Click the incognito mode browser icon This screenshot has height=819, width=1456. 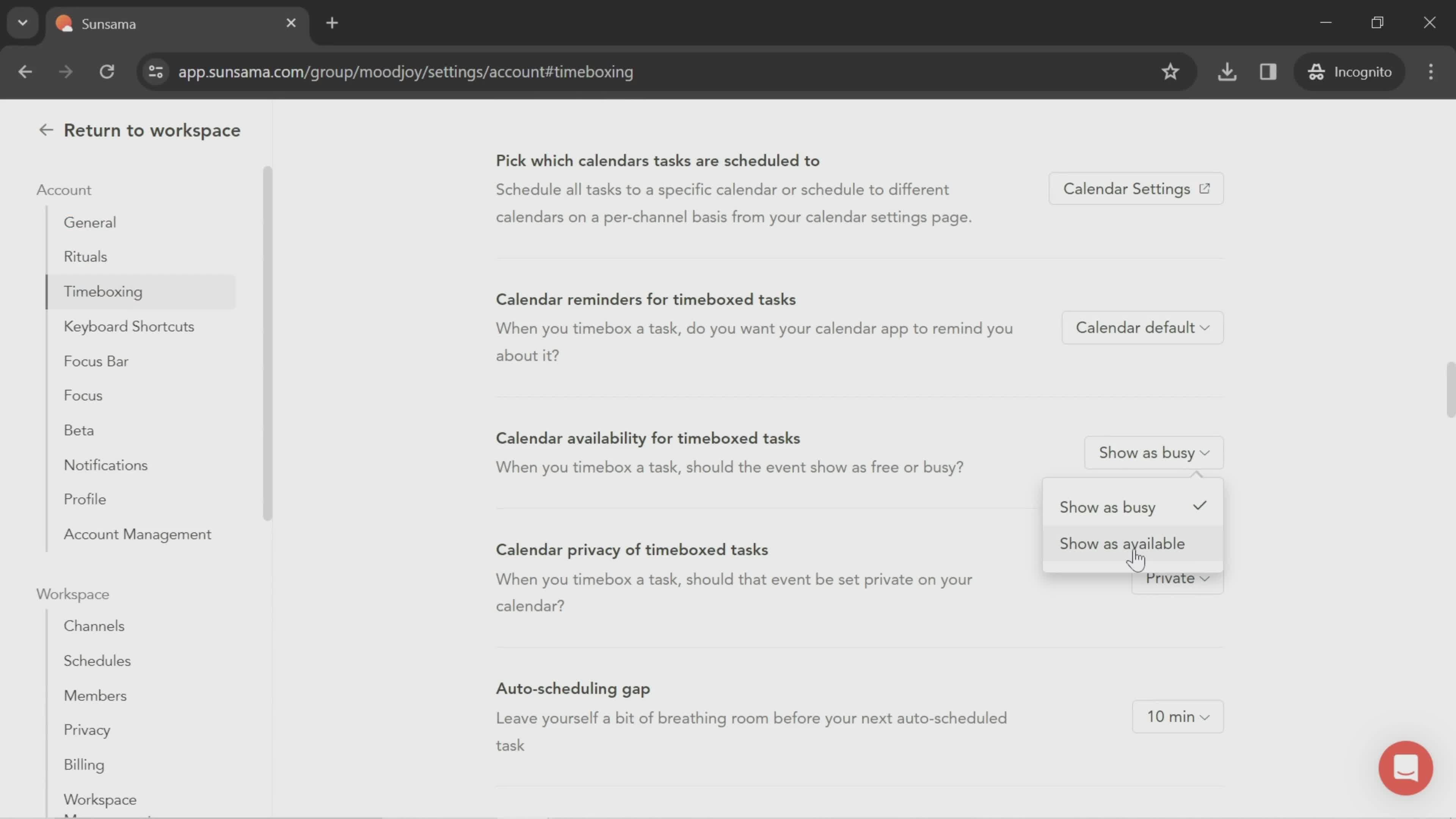click(x=1316, y=71)
